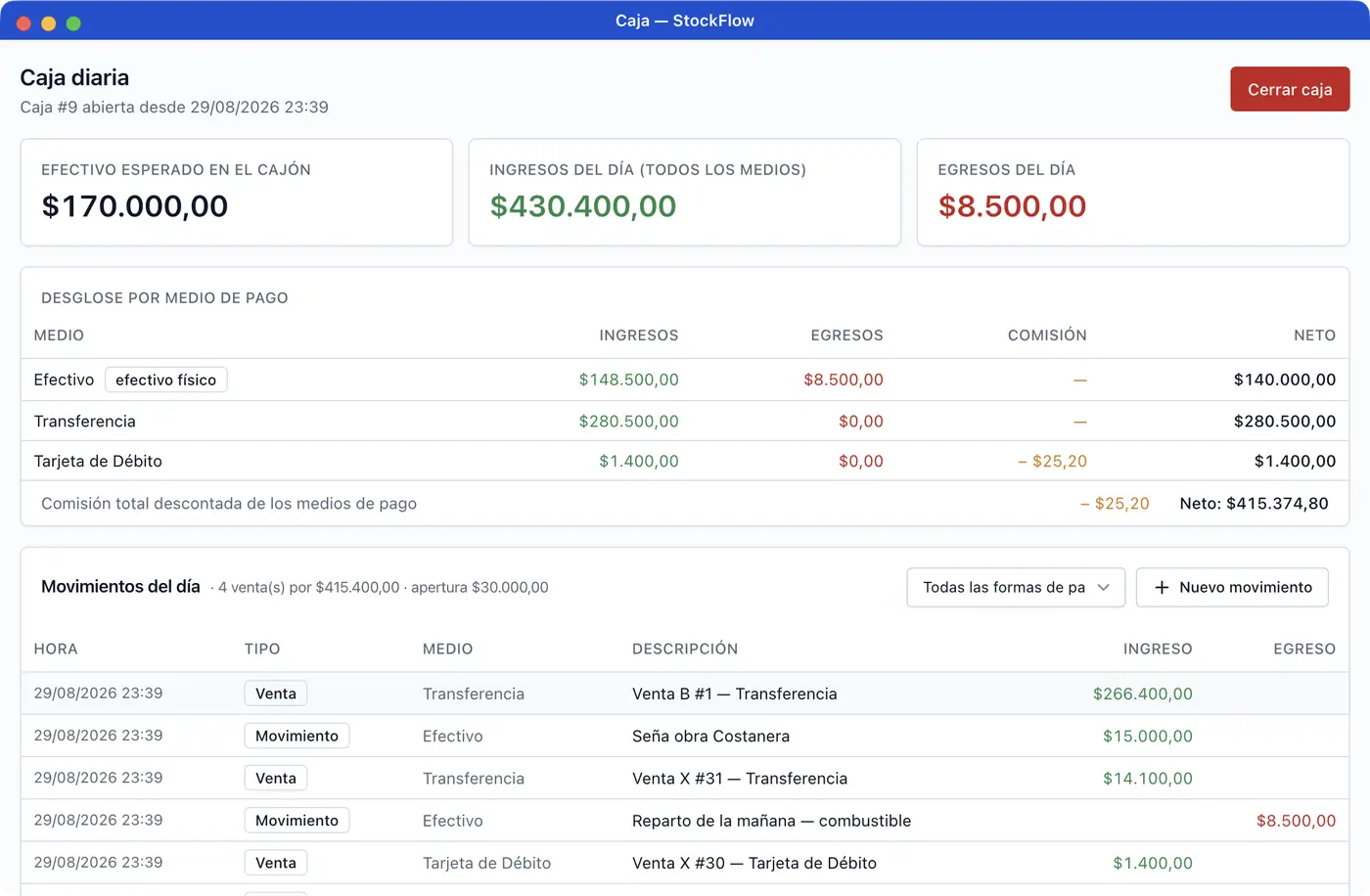1370x896 pixels.
Task: Click the Cerrar caja button
Action: pos(1290,89)
